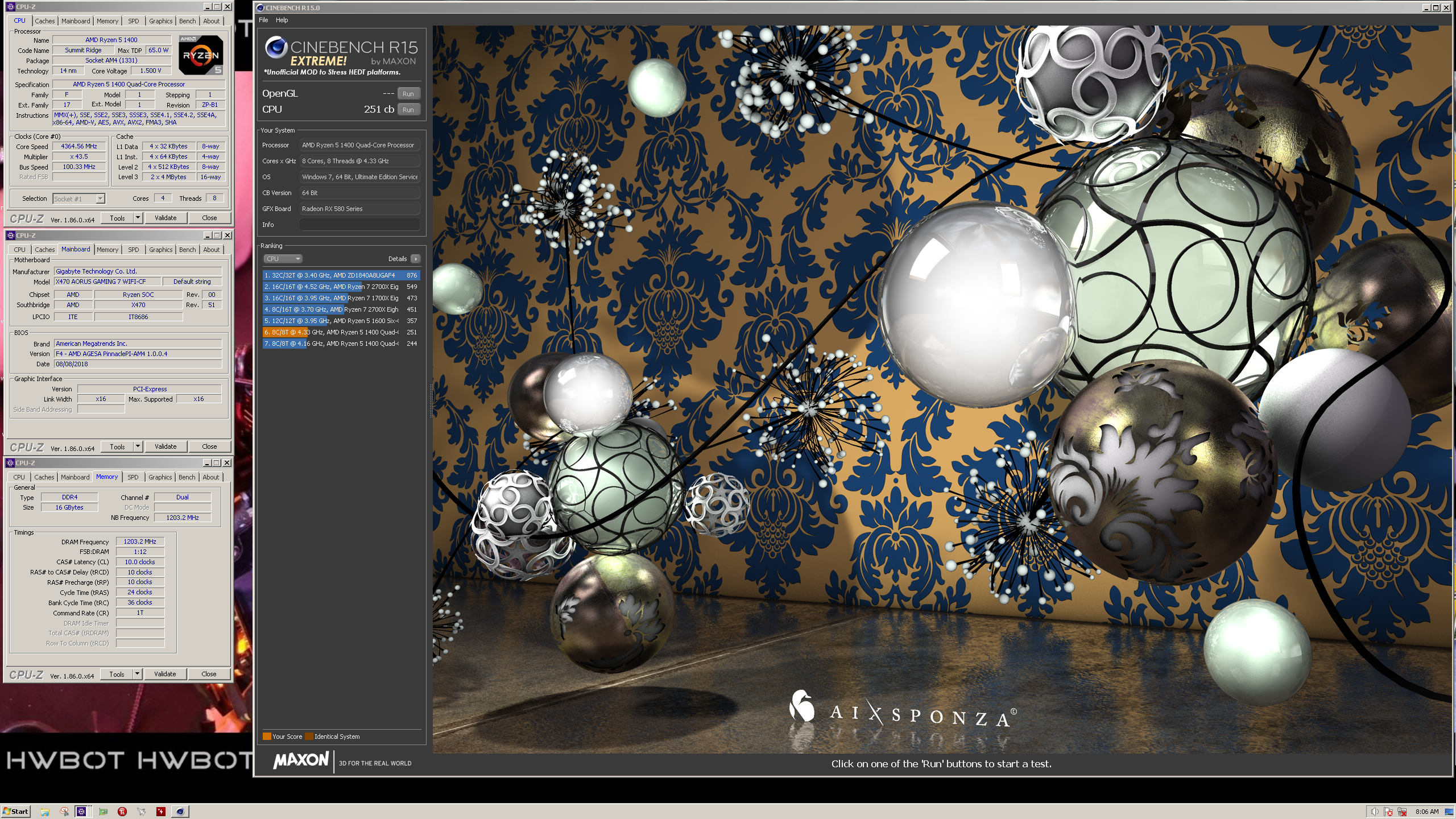Viewport: 1456px width, 819px height.
Task: Select ranking row 16C/16T @ 4.52 GHz
Action: (341, 287)
